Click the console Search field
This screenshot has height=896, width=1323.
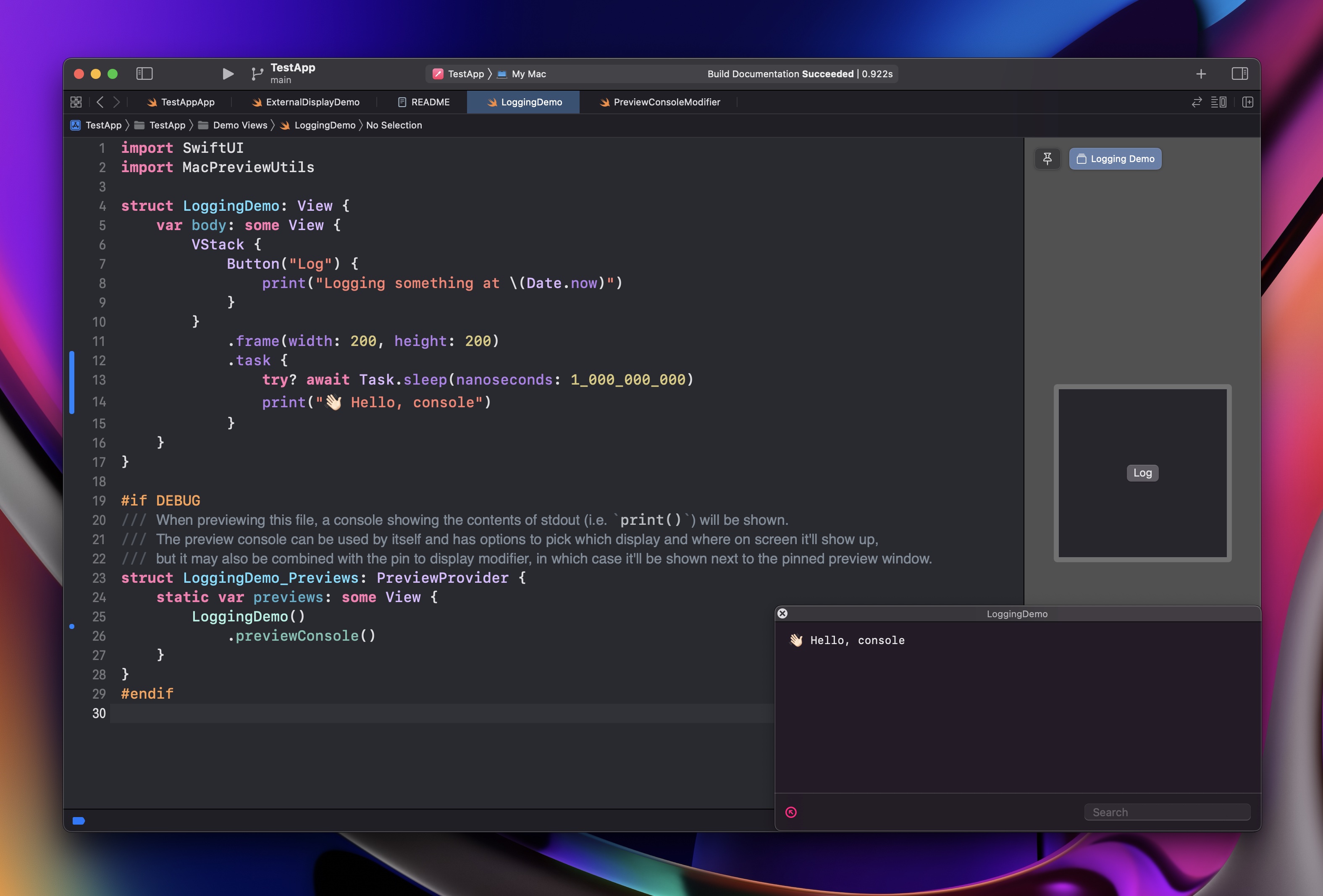click(x=1167, y=812)
